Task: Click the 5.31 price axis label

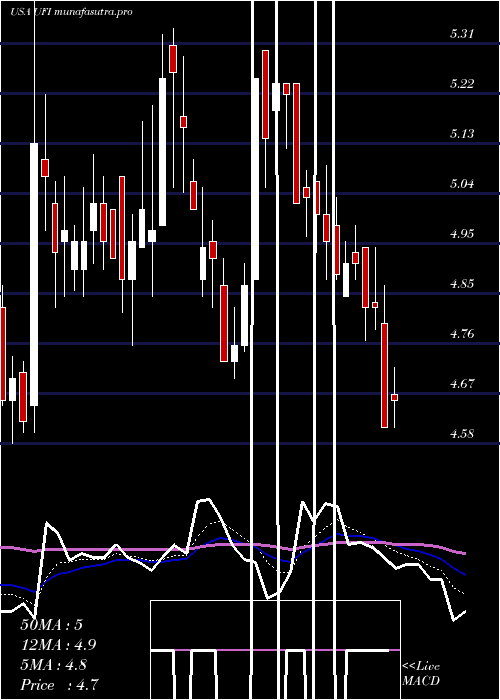Action: [x=462, y=34]
